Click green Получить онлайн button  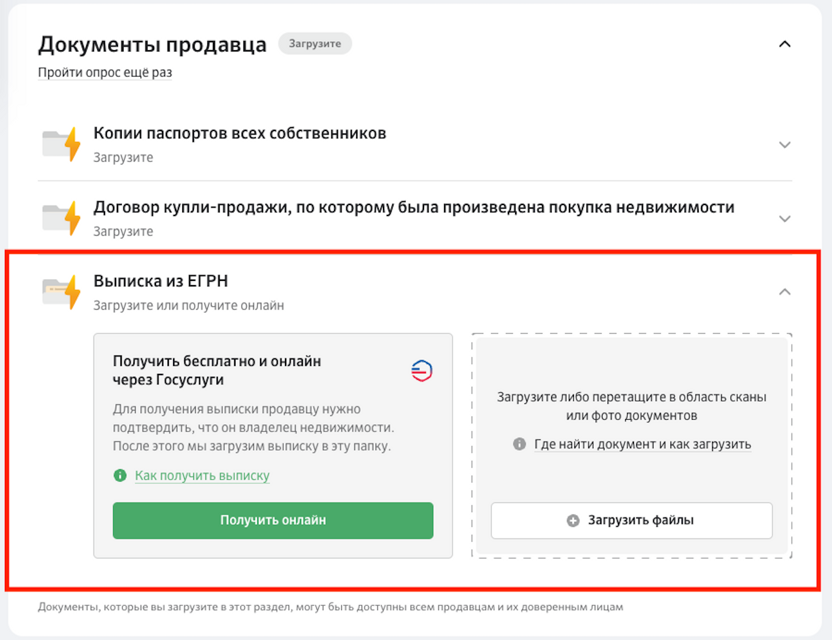(x=273, y=521)
